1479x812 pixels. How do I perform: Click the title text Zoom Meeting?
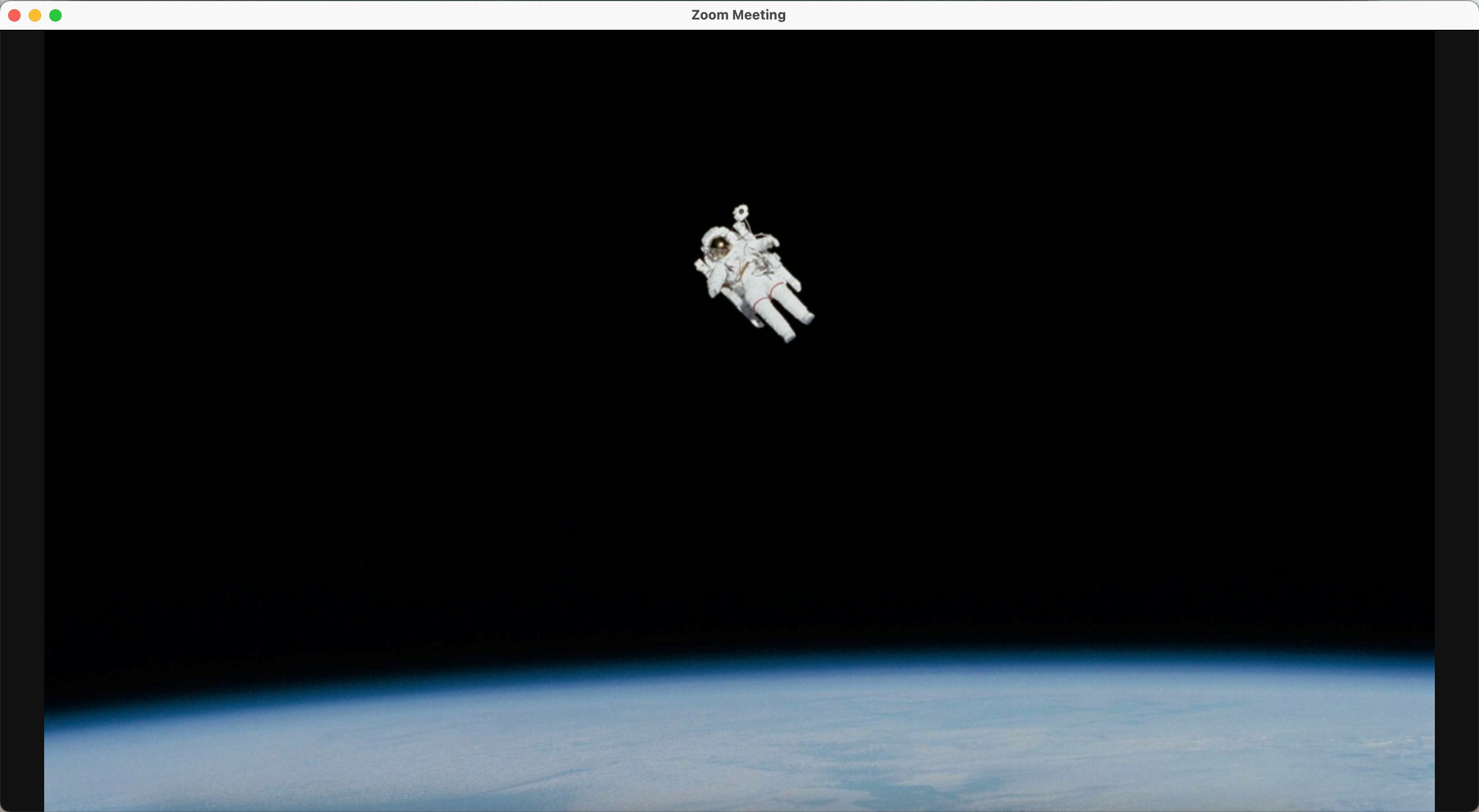[x=738, y=15]
